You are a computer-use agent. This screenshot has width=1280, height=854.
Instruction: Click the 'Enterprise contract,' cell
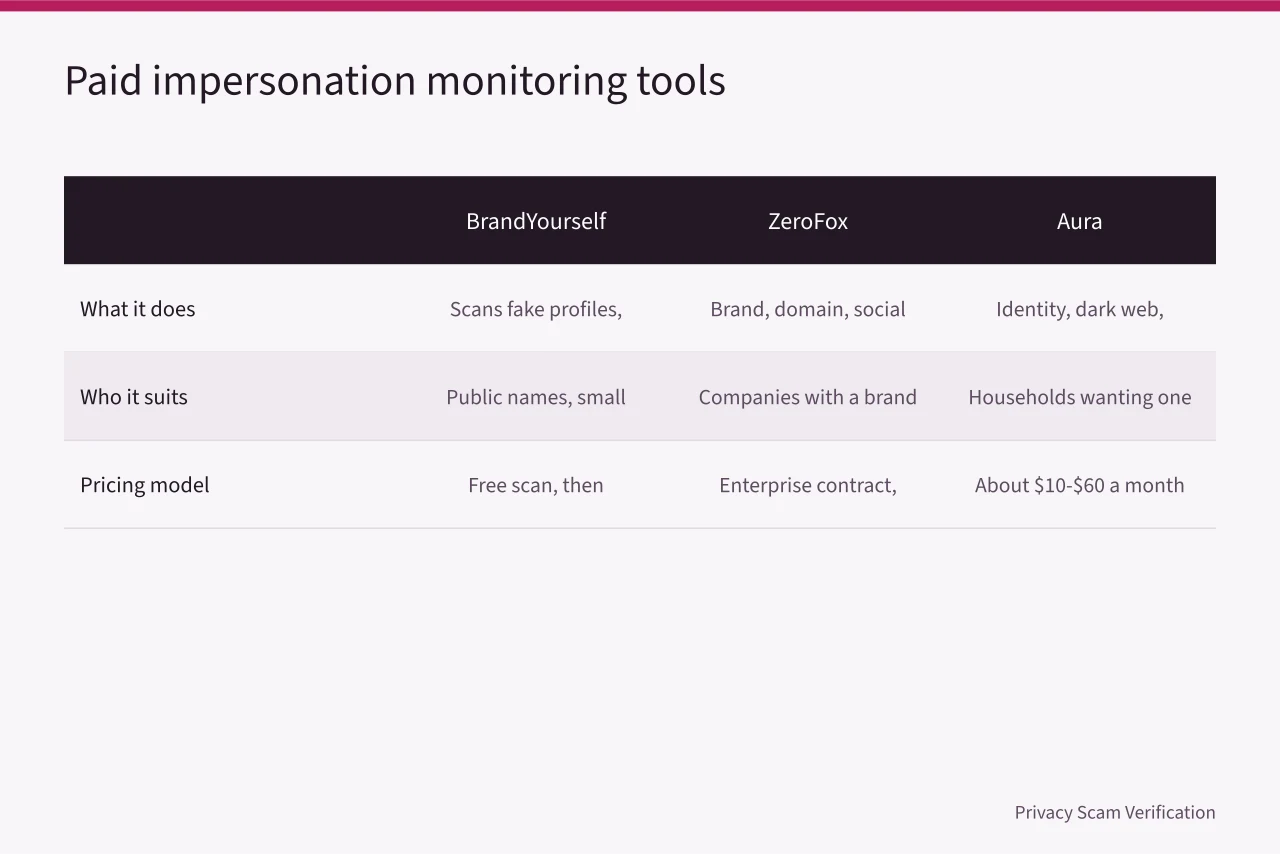coord(808,485)
